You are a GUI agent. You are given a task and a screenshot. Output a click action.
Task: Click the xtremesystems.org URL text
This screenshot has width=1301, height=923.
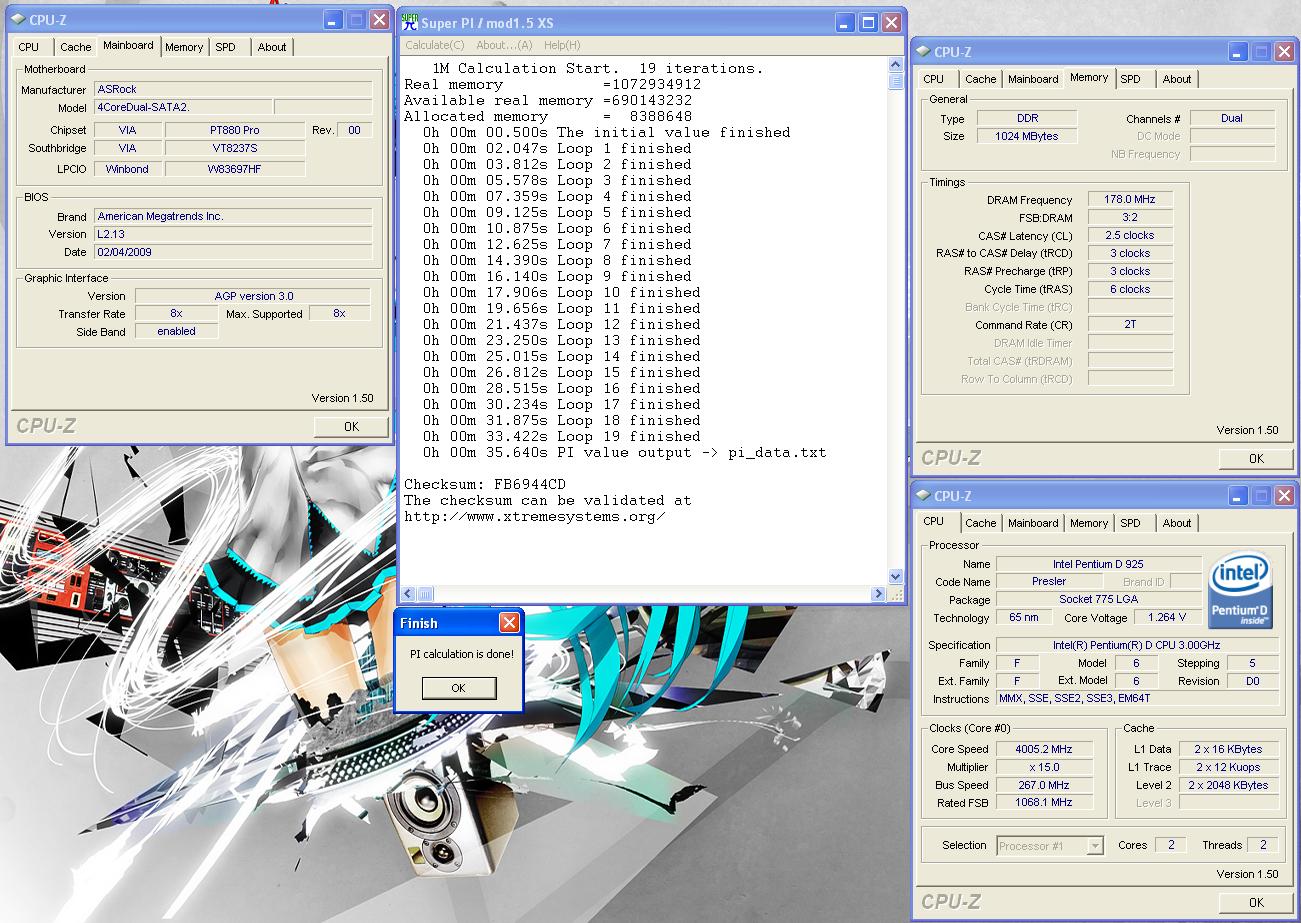point(534,517)
